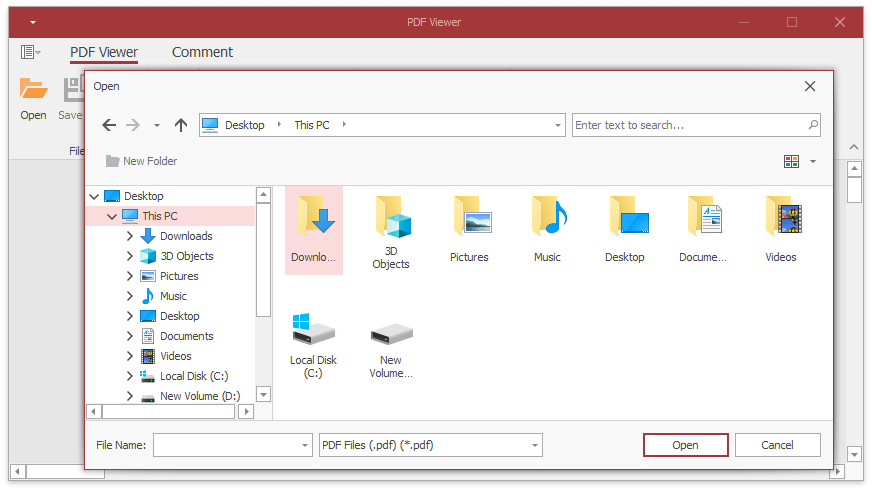The height and width of the screenshot is (491, 872).
Task: Expand the Music tree node
Action: coord(130,296)
